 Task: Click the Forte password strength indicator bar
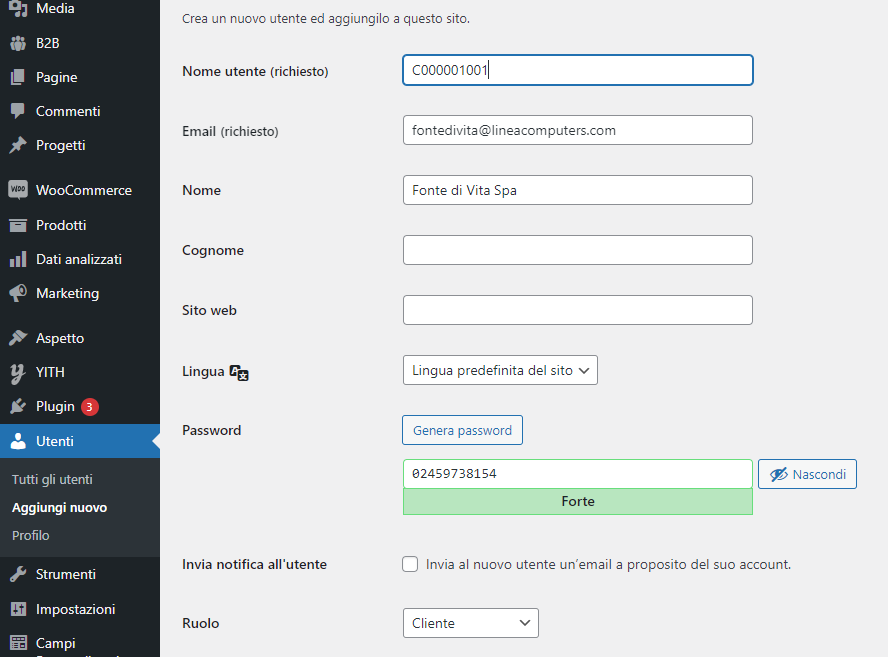577,502
